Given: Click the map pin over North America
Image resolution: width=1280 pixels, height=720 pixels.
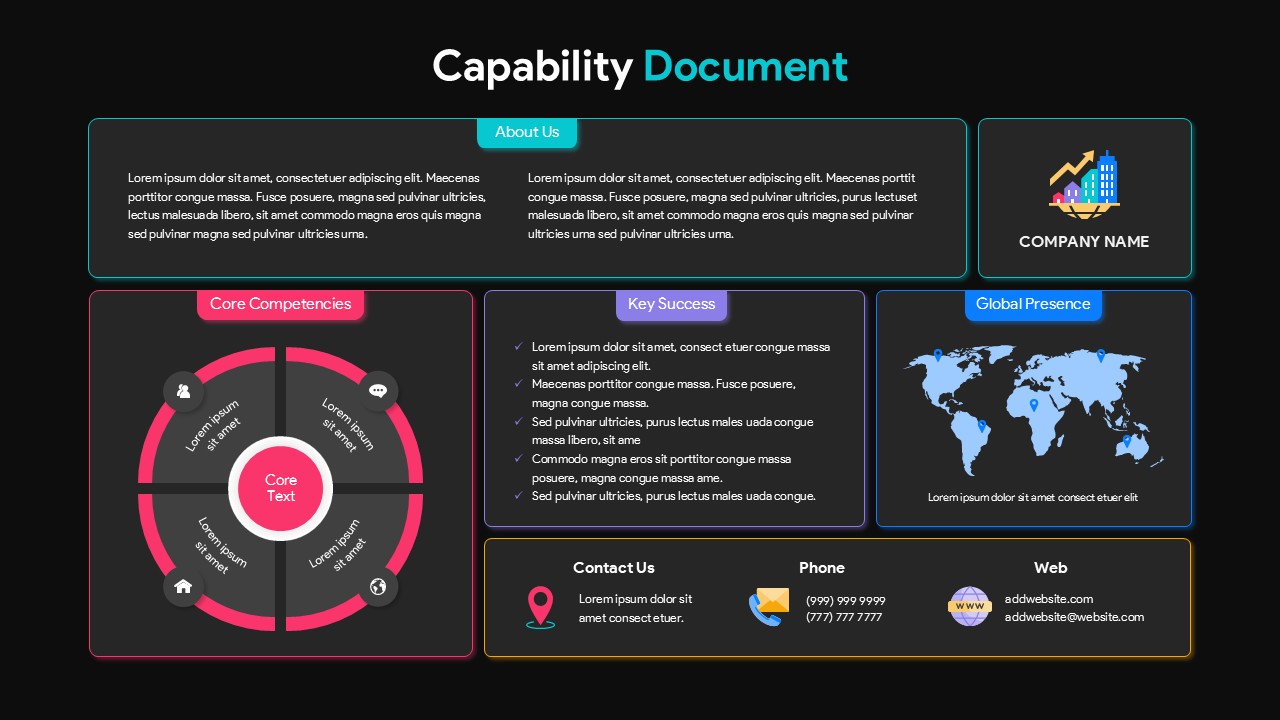Looking at the screenshot, I should pos(938,355).
